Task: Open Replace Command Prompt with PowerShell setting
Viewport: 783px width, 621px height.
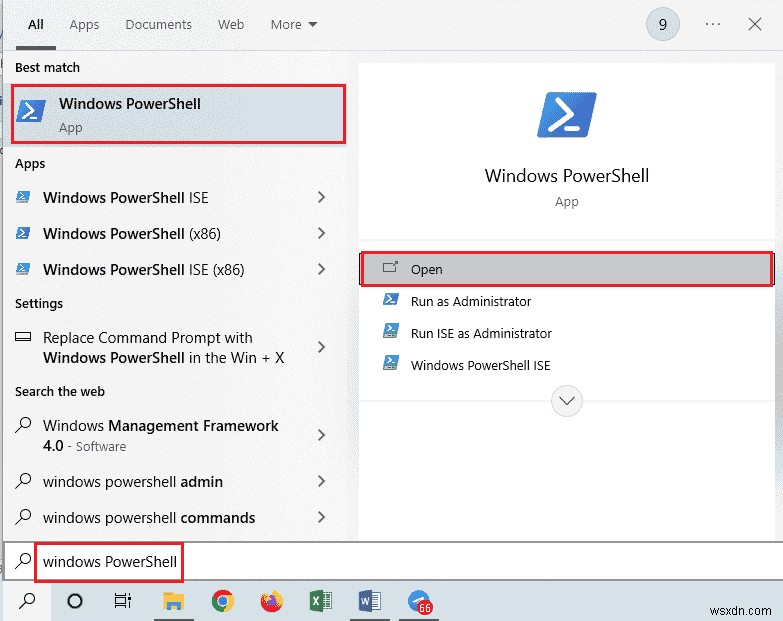Action: point(175,347)
